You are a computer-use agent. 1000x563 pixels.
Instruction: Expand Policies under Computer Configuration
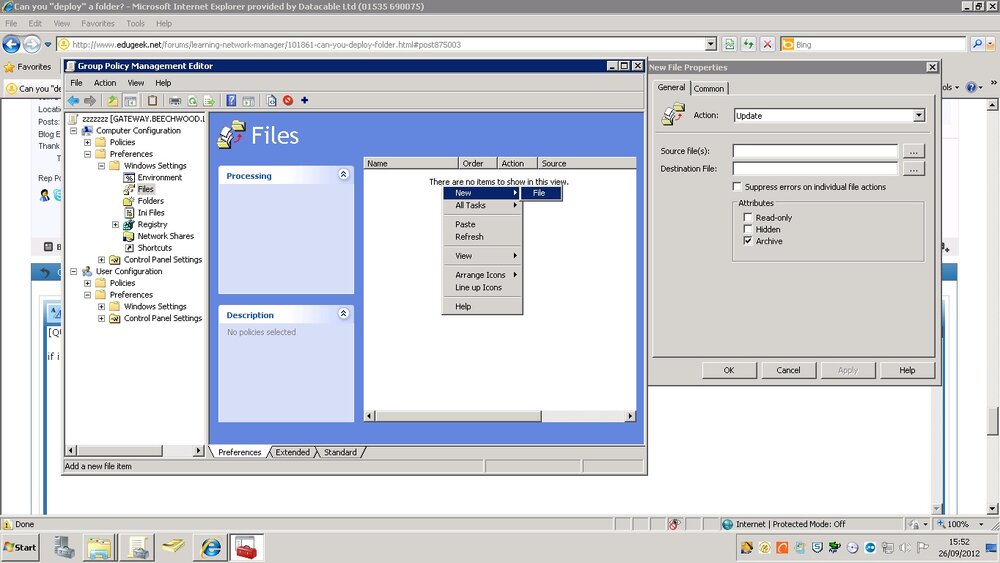click(x=87, y=142)
